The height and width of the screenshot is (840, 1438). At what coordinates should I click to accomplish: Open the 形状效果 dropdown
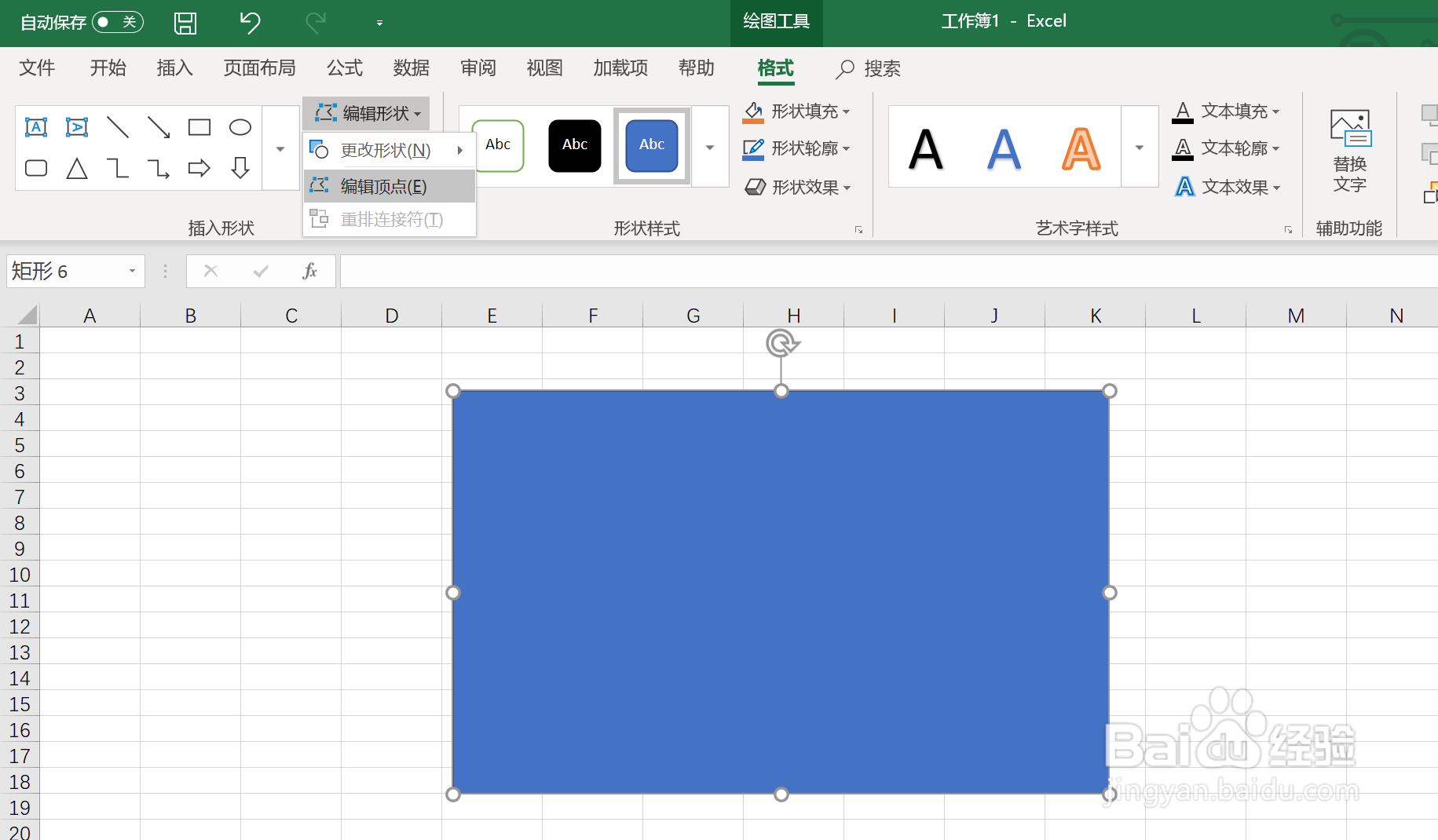point(798,187)
